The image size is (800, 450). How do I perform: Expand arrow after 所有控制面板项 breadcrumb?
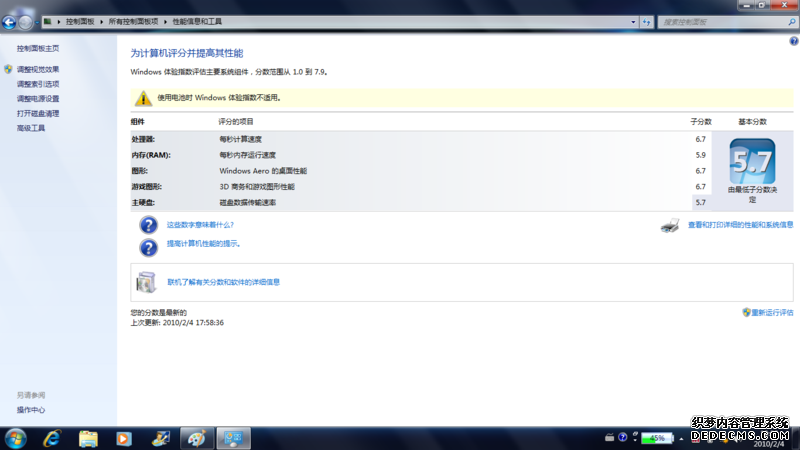(165, 22)
